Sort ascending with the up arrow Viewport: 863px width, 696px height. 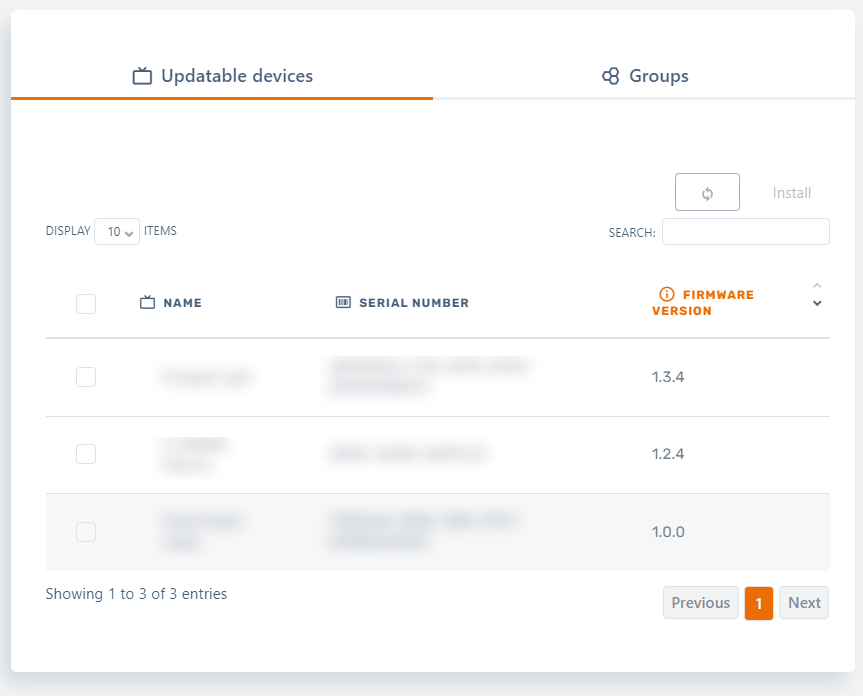[817, 286]
